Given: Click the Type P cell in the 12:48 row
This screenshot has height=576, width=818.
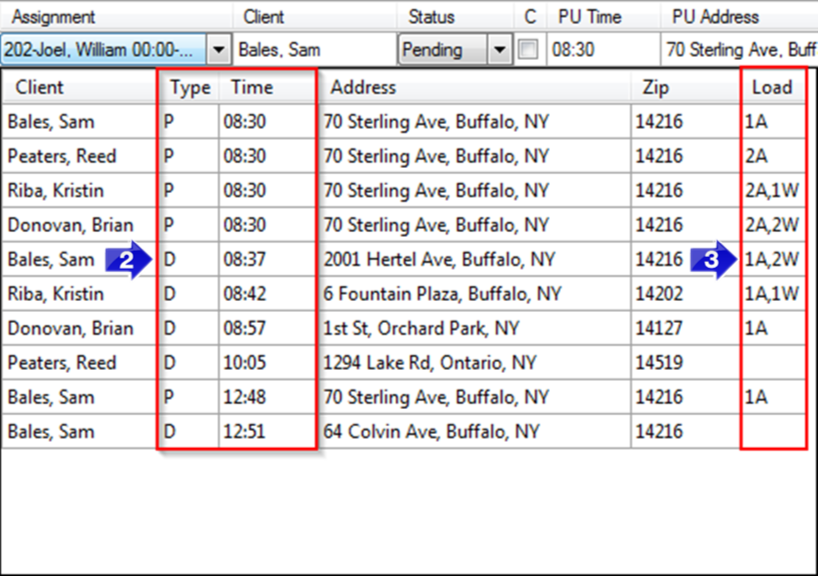Looking at the screenshot, I should point(169,397).
